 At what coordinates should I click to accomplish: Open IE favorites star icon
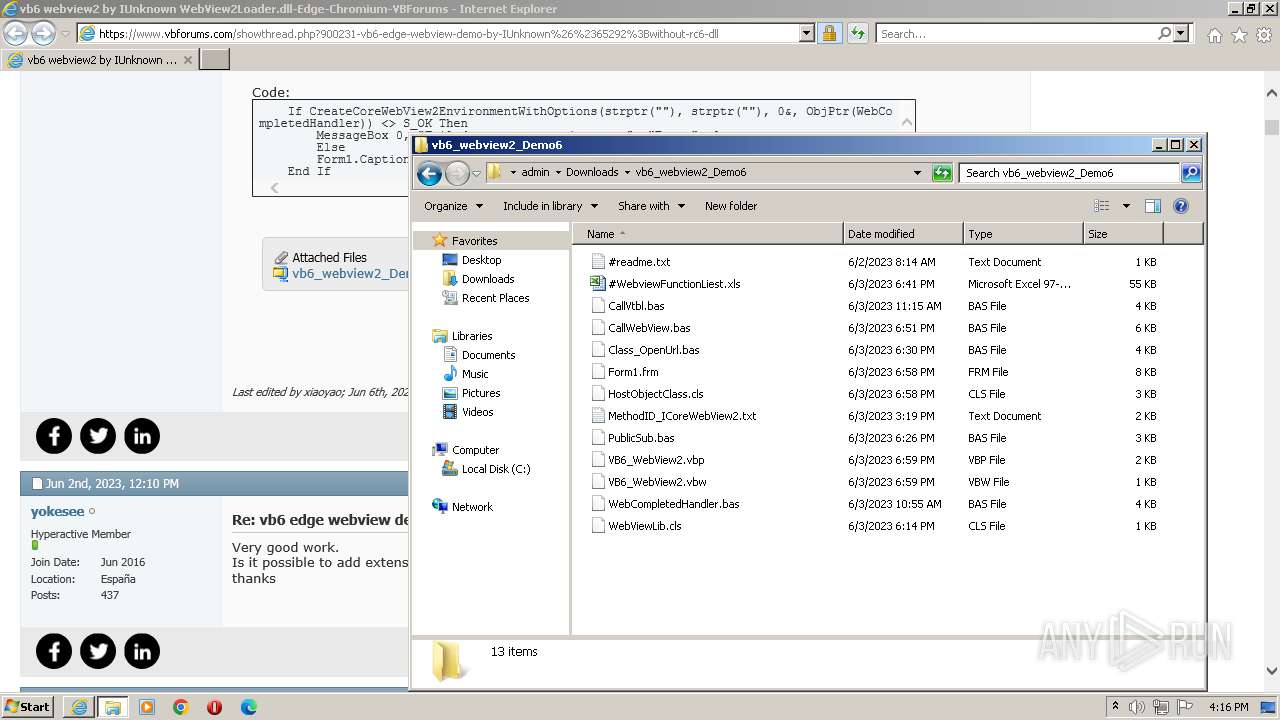(1239, 35)
